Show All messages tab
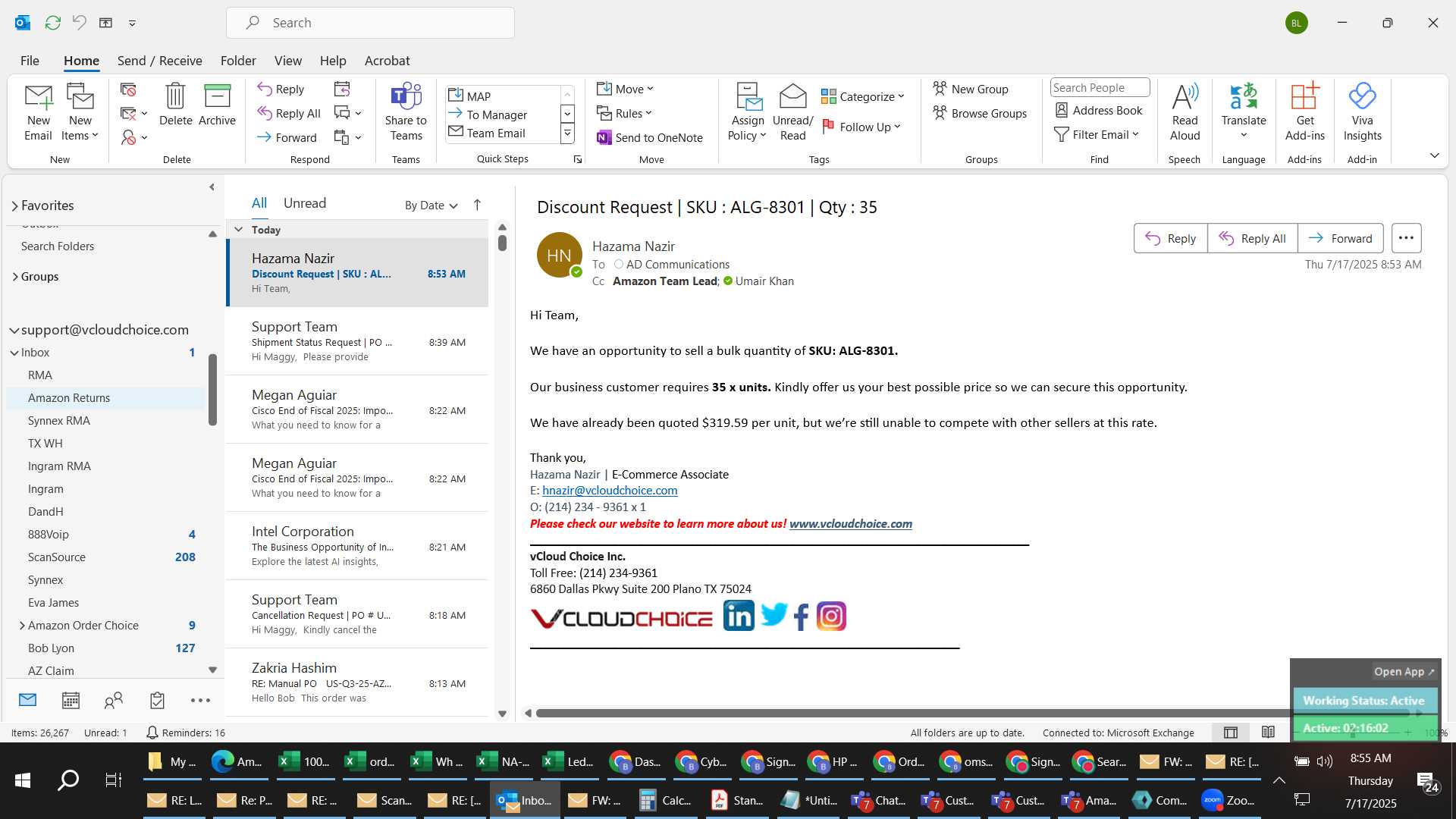 click(x=259, y=203)
